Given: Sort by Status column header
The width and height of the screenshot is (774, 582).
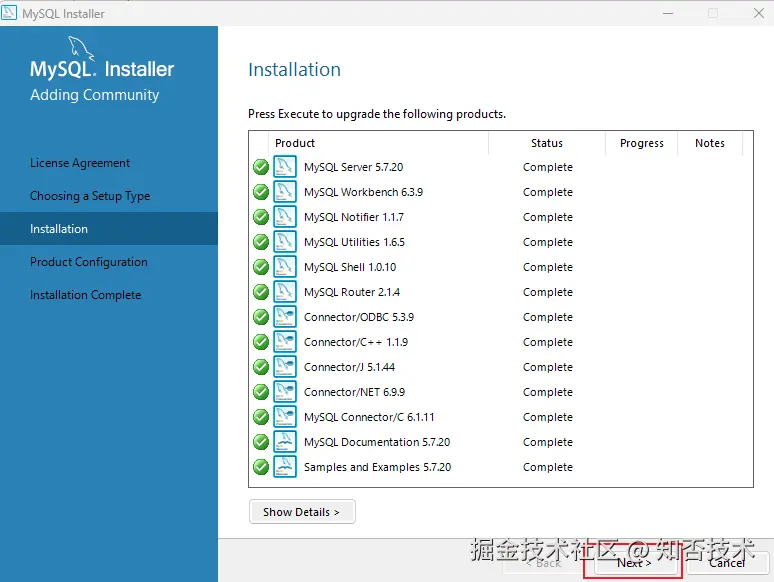Looking at the screenshot, I should [546, 143].
